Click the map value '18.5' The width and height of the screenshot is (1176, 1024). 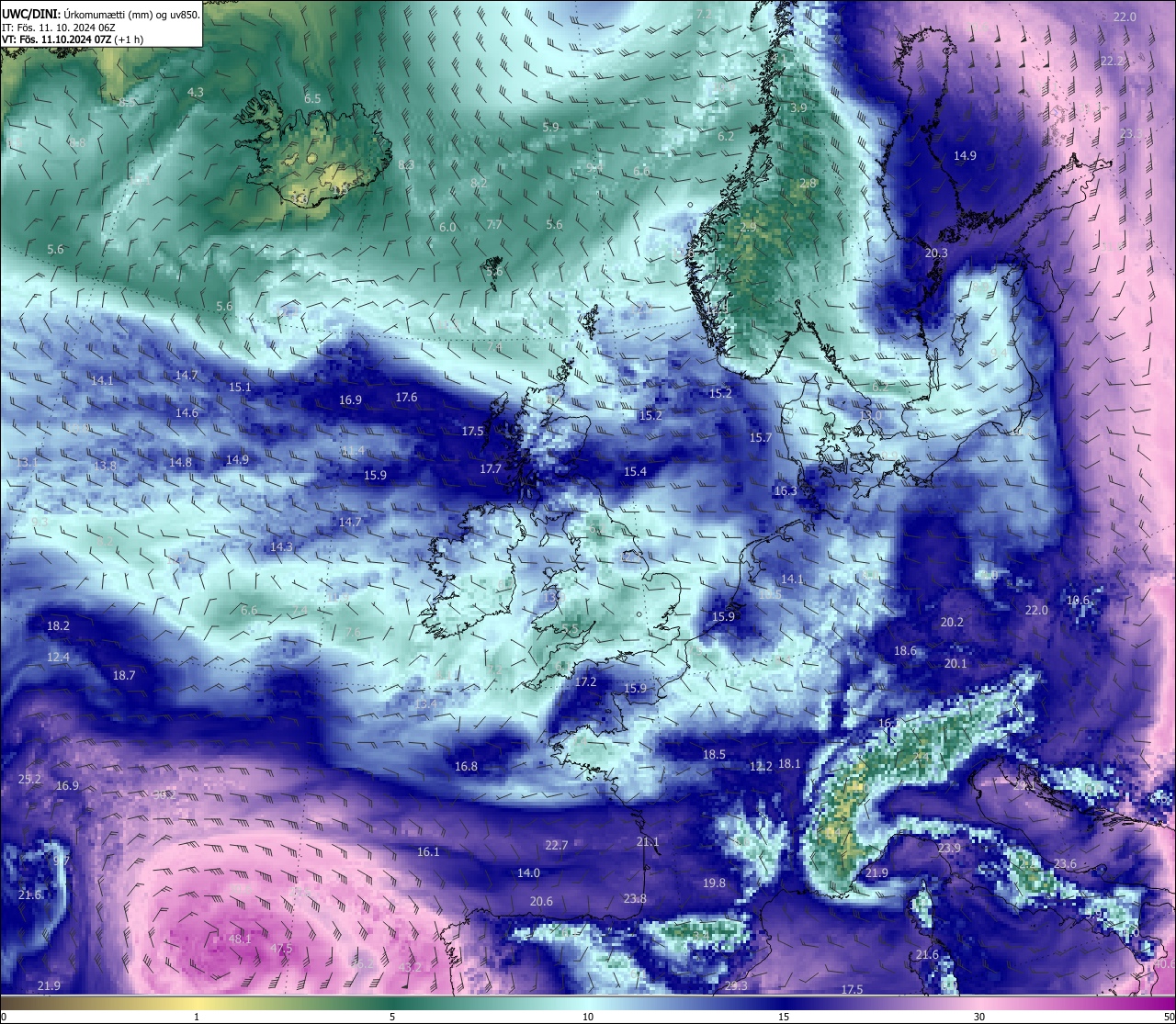714,754
